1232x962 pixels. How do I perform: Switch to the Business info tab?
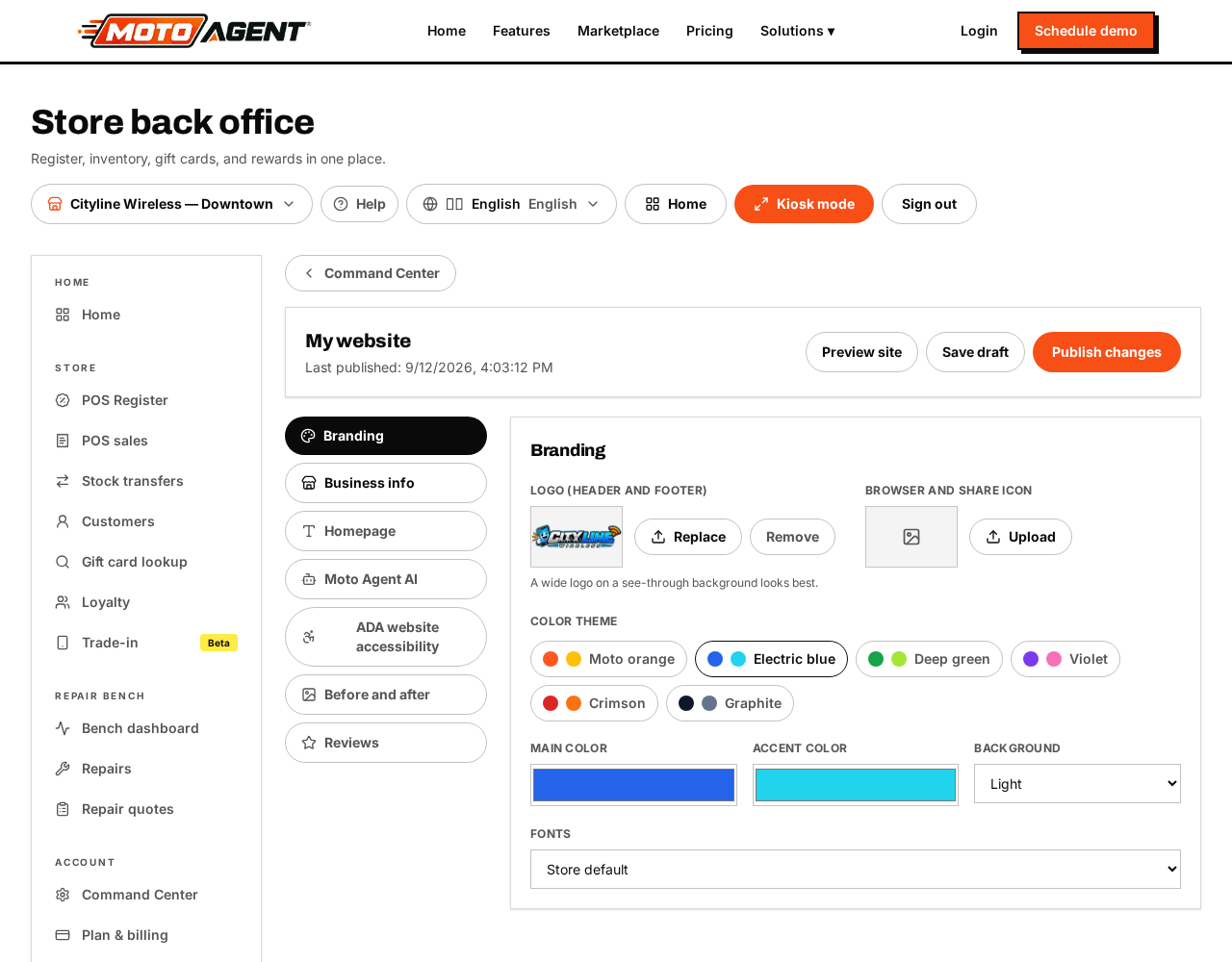pyautogui.click(x=386, y=483)
